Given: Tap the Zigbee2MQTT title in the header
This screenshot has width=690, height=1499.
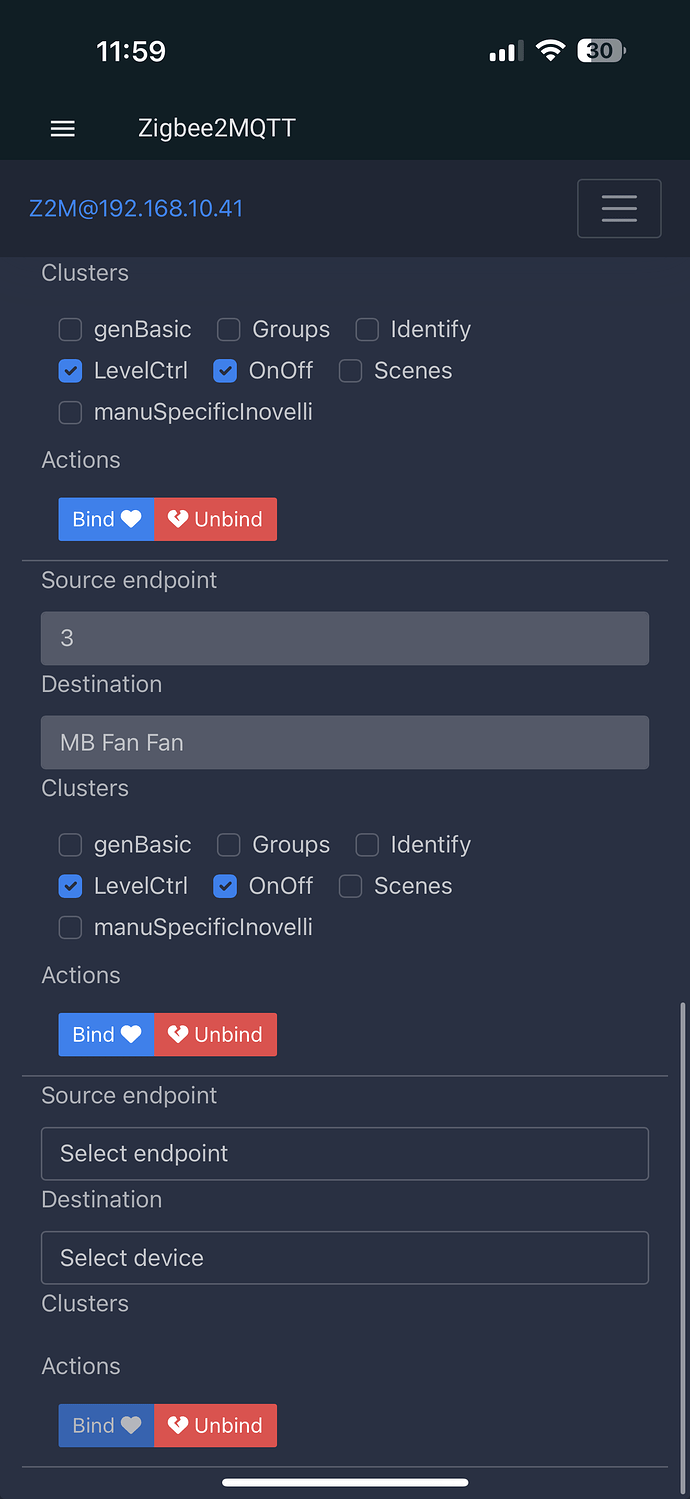Looking at the screenshot, I should (216, 129).
